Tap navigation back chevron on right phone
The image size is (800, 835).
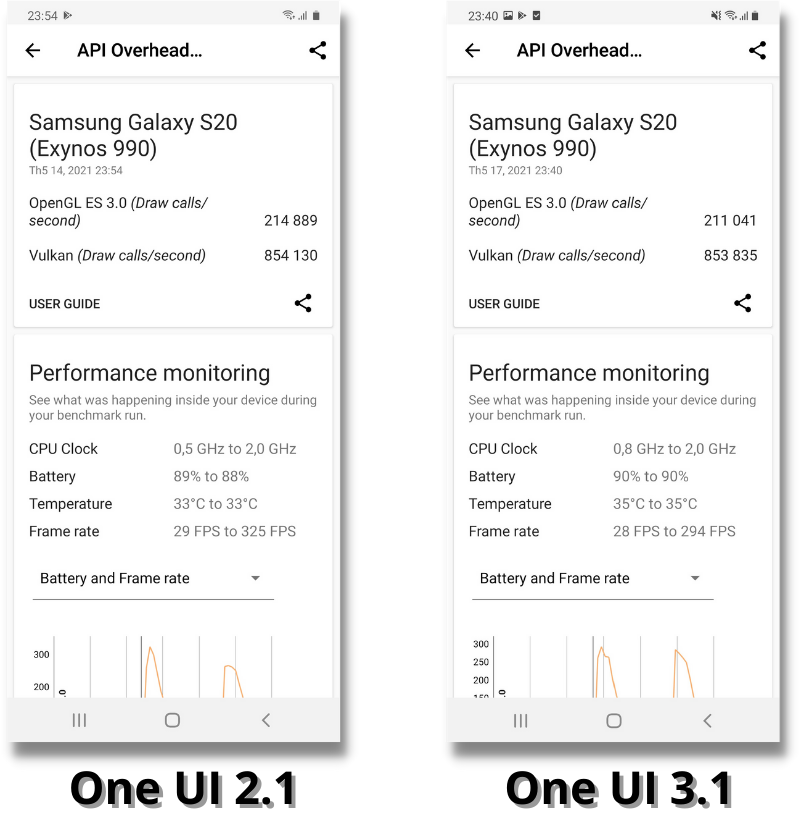pyautogui.click(x=707, y=720)
